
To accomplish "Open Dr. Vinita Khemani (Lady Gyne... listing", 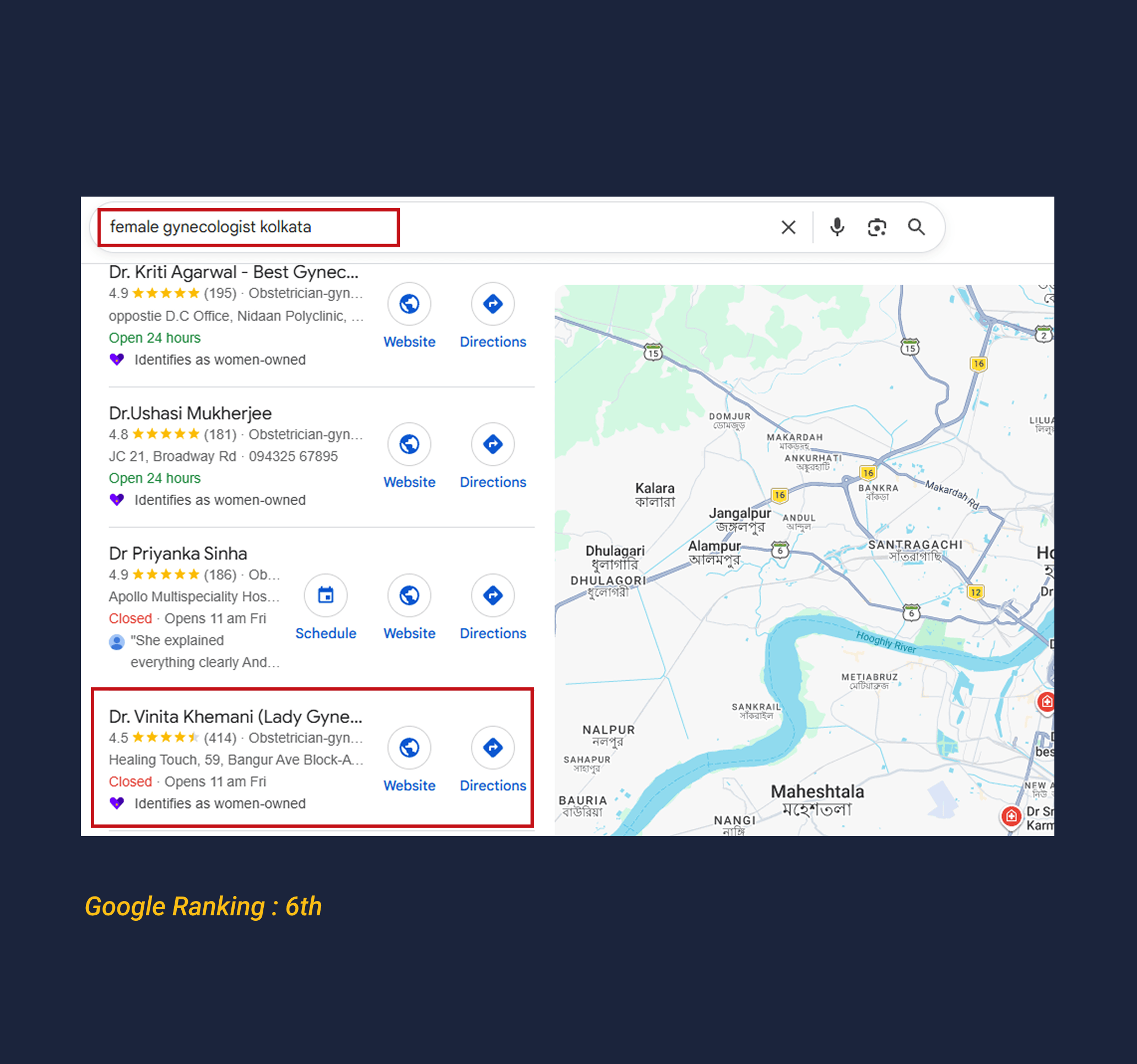I will pos(235,716).
